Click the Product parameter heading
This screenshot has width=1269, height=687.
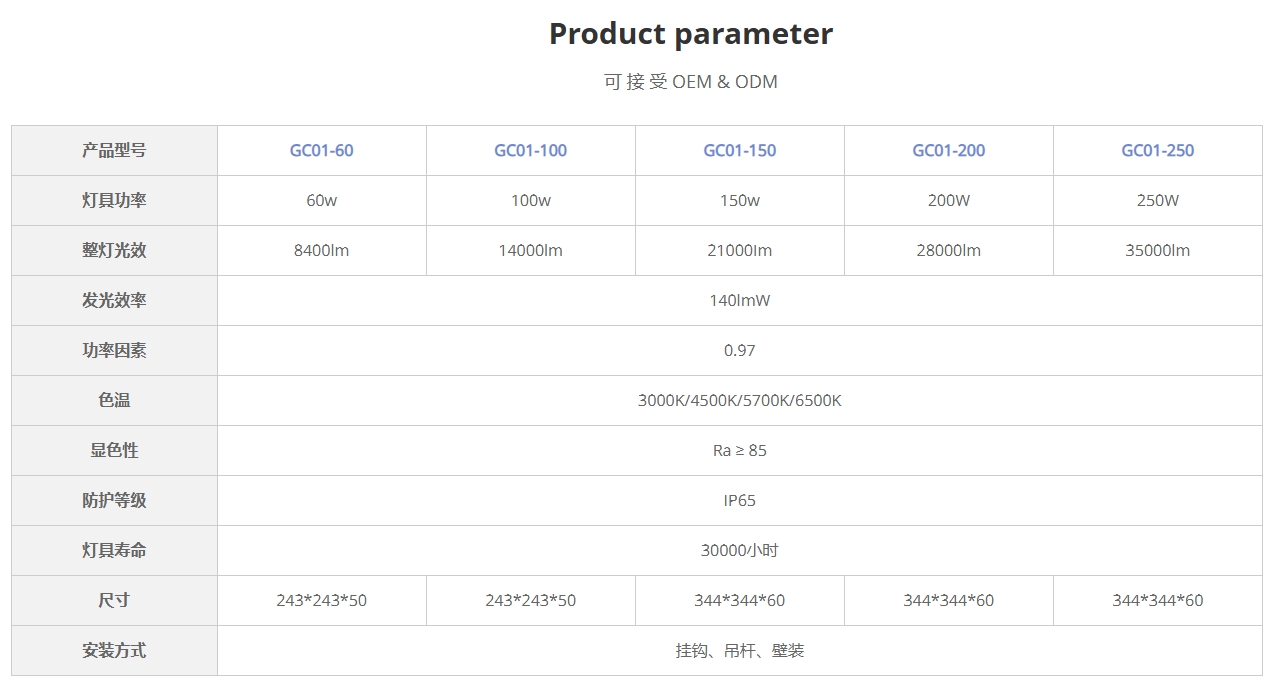pyautogui.click(x=690, y=34)
